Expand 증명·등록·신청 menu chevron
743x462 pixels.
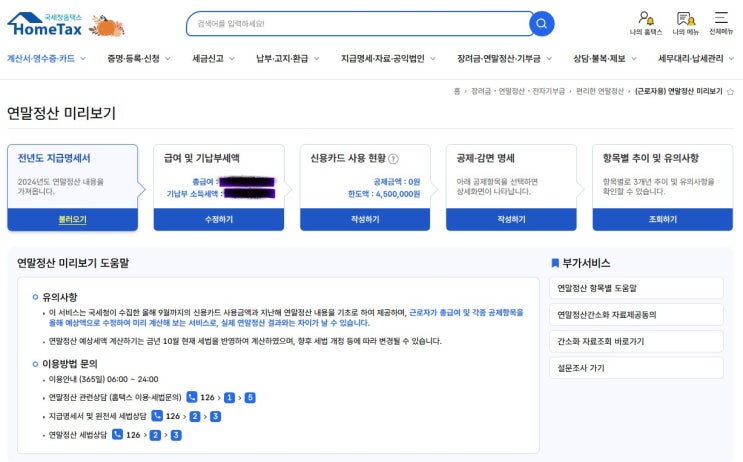(x=167, y=59)
